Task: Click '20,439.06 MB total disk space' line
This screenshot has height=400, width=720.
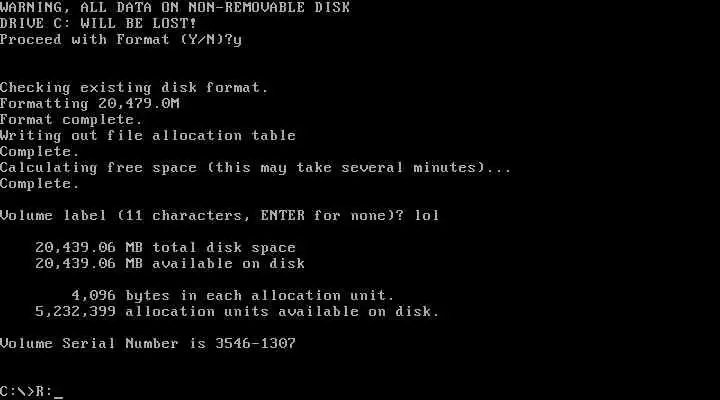Action: (x=166, y=248)
